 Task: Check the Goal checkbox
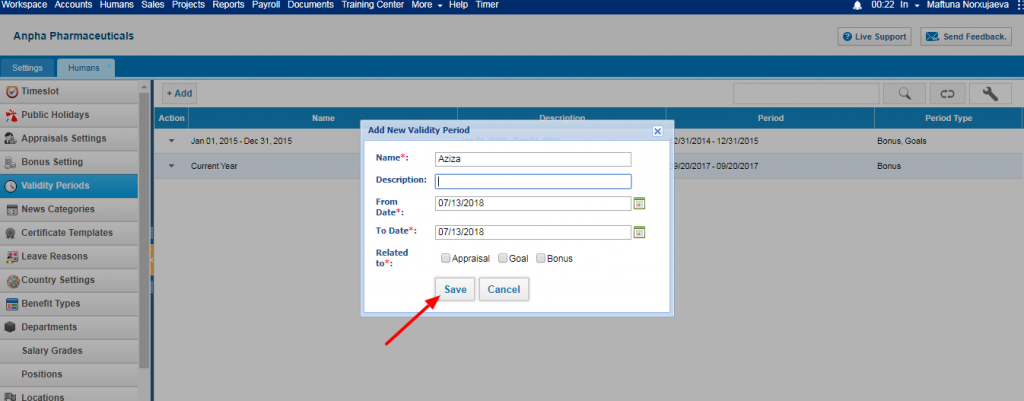pyautogui.click(x=502, y=258)
